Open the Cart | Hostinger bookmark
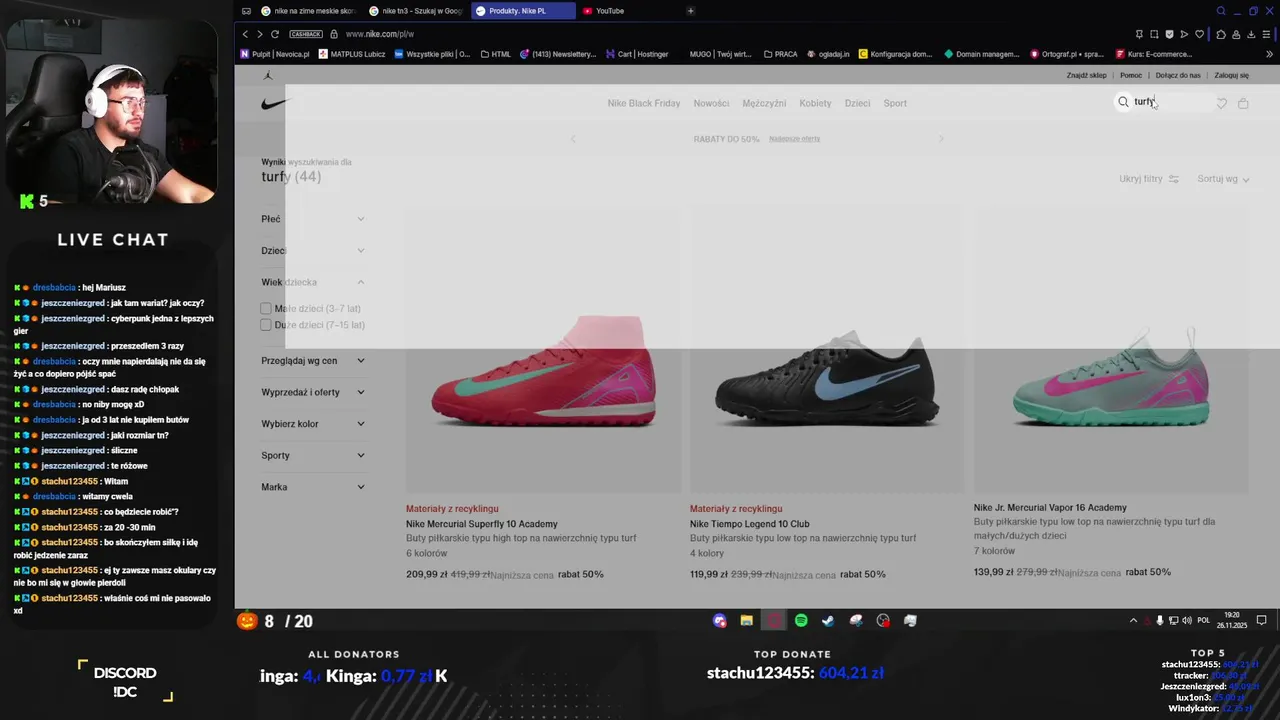This screenshot has height=720, width=1280. (x=637, y=54)
